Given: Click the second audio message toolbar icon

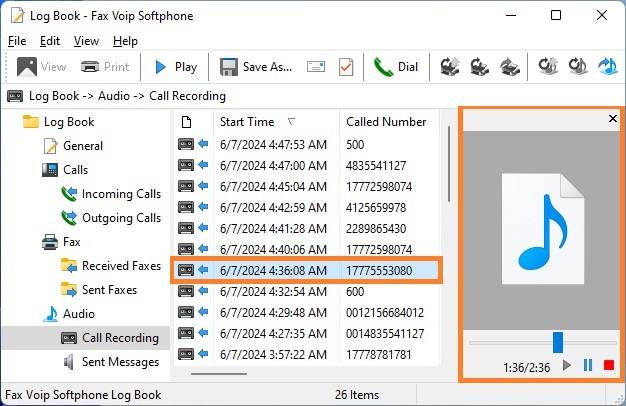Looking at the screenshot, I should (x=578, y=66).
